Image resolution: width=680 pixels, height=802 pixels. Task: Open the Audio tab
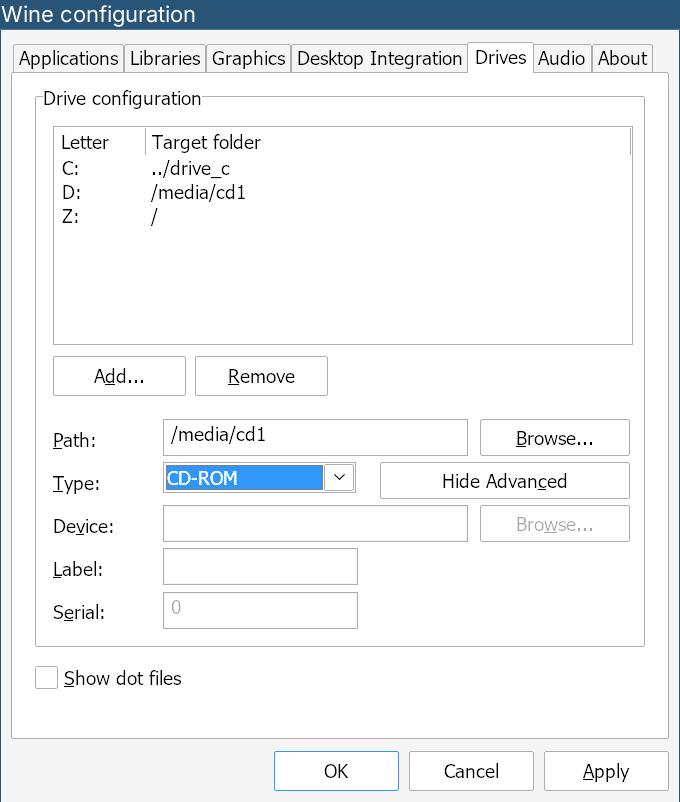562,58
